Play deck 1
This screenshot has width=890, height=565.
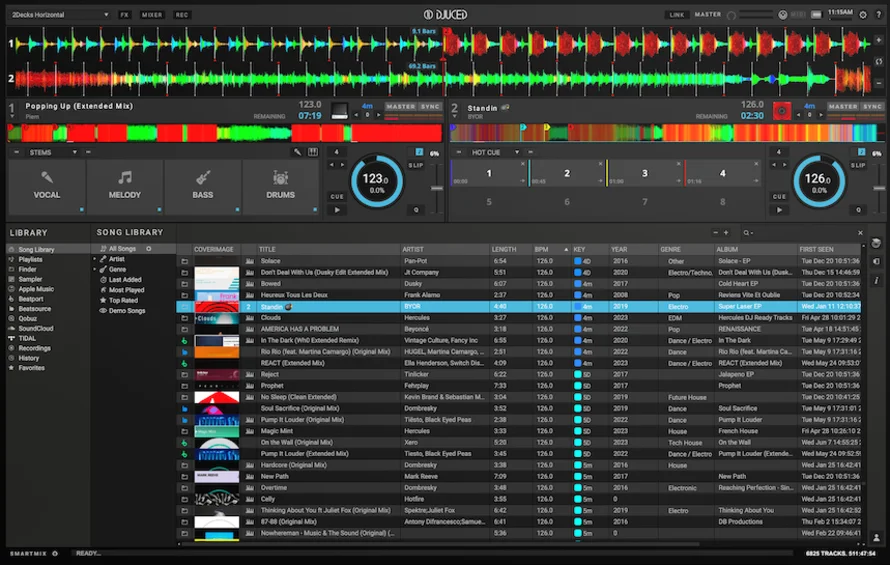point(337,210)
